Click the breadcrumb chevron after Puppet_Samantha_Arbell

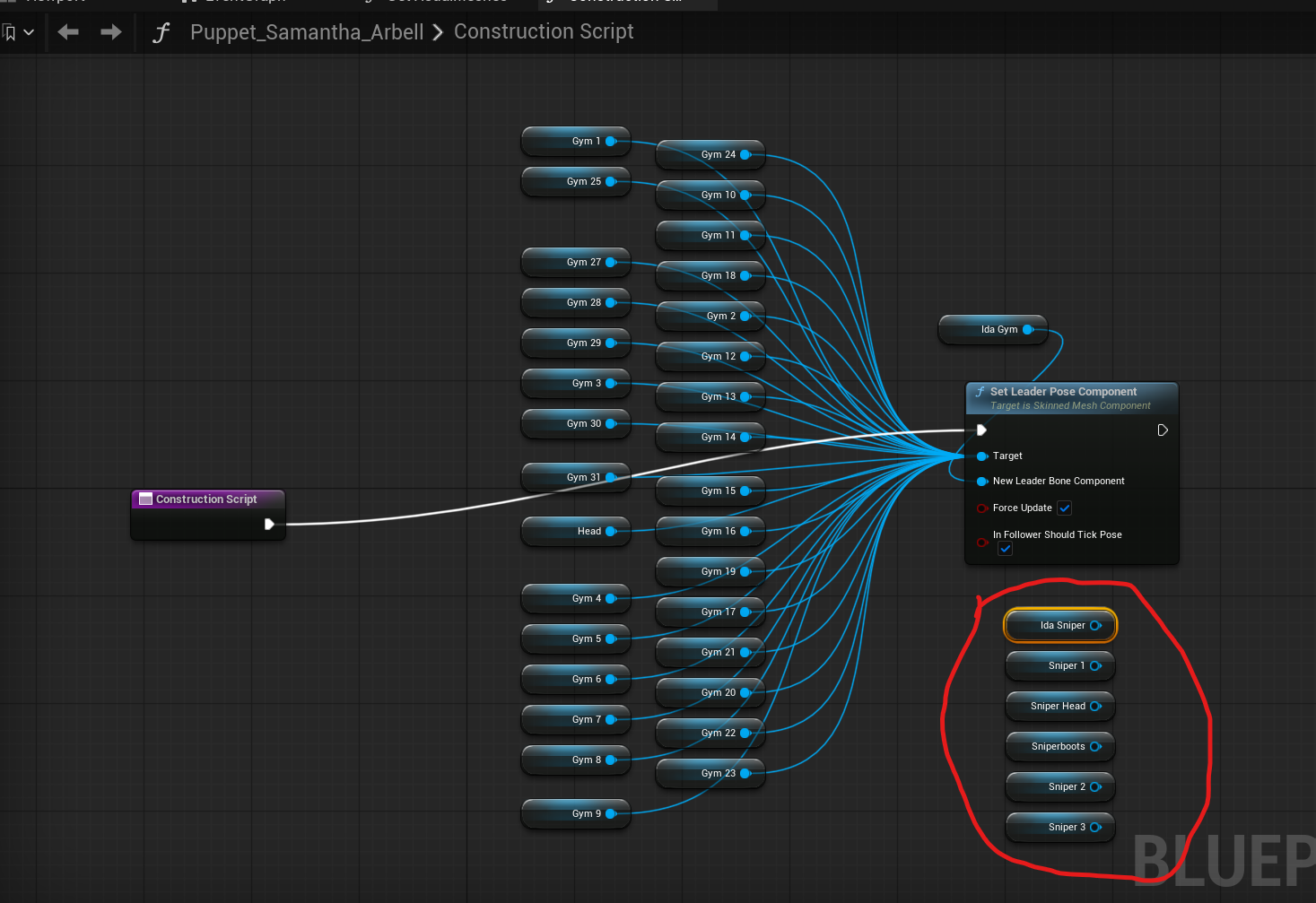(438, 33)
